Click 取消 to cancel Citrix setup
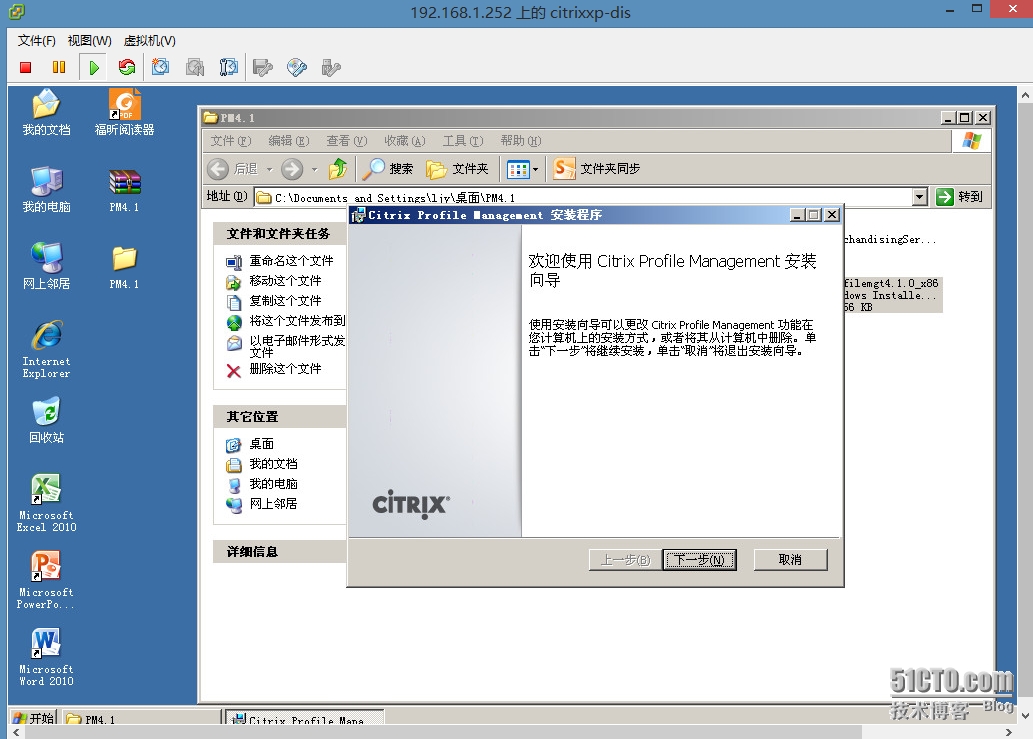The width and height of the screenshot is (1033, 739). (790, 560)
